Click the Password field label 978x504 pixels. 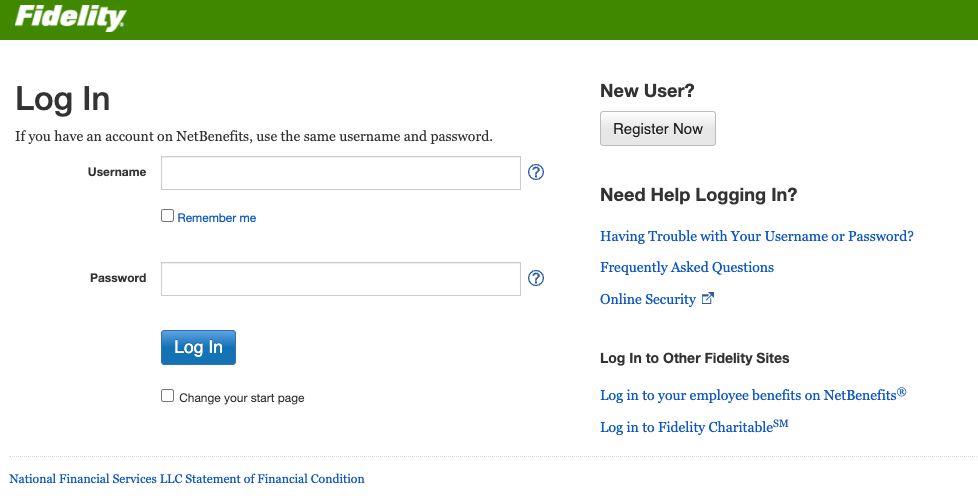(118, 278)
